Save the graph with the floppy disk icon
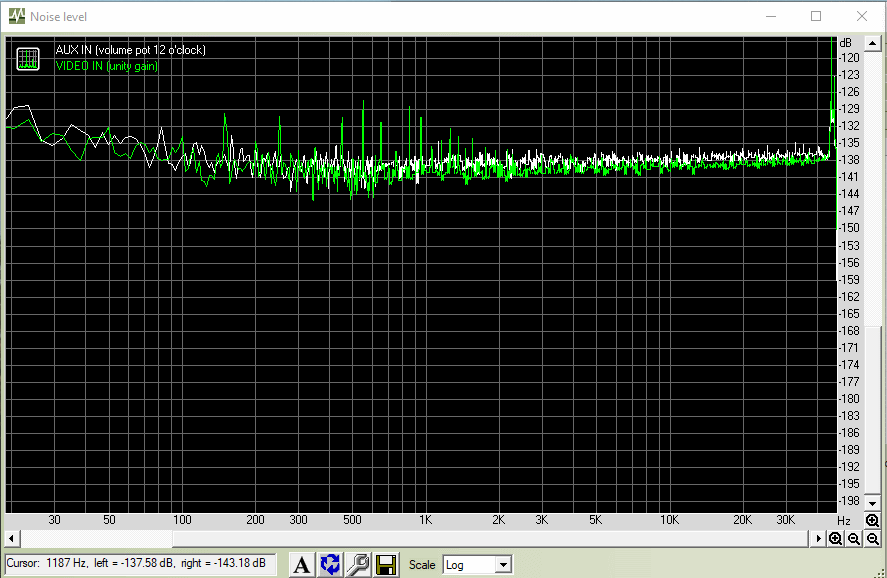 pyautogui.click(x=385, y=564)
